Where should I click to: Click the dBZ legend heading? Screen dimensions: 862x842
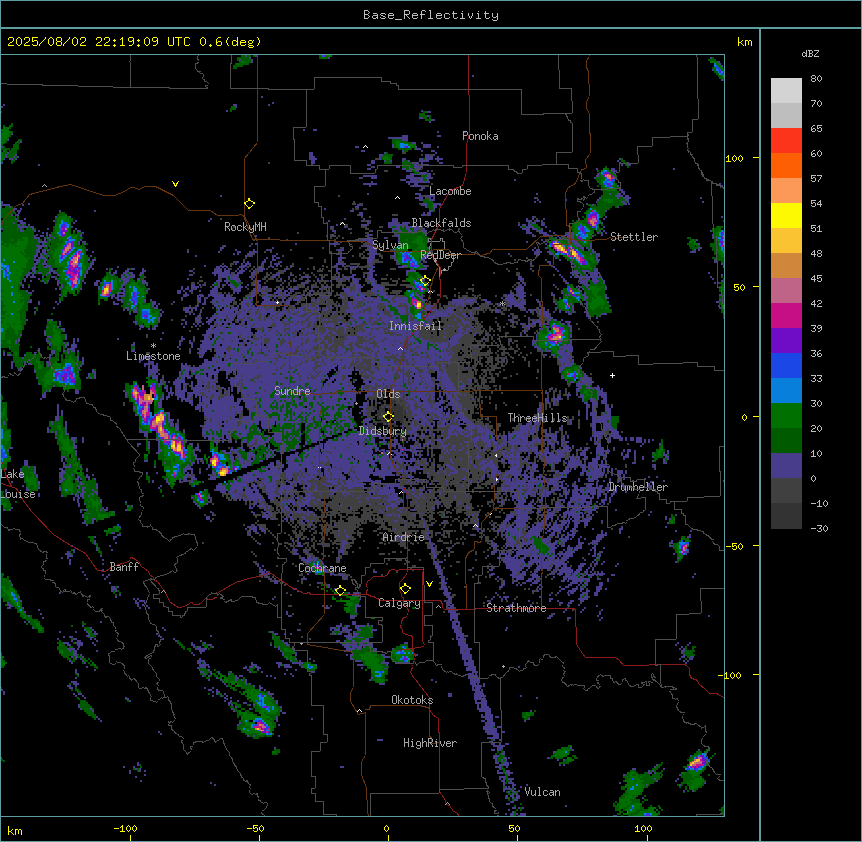pyautogui.click(x=810, y=54)
